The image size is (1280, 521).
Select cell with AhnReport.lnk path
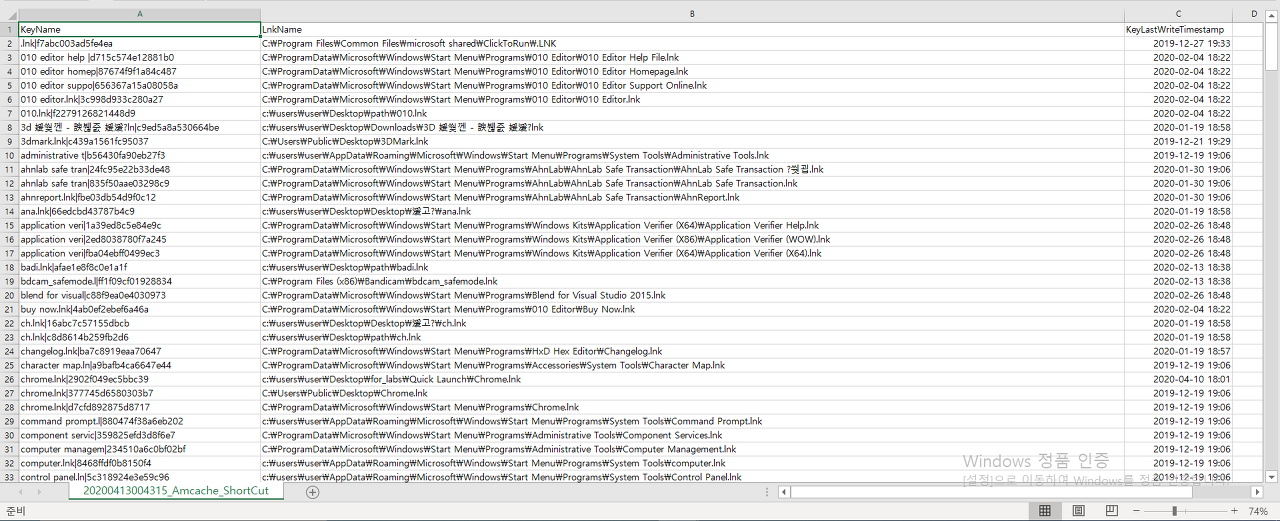tap(692, 198)
